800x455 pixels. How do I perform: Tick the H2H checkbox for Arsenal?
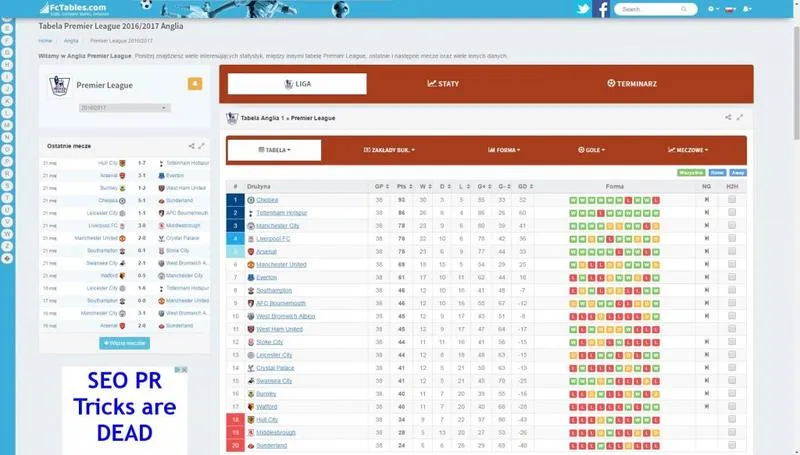[x=732, y=251]
